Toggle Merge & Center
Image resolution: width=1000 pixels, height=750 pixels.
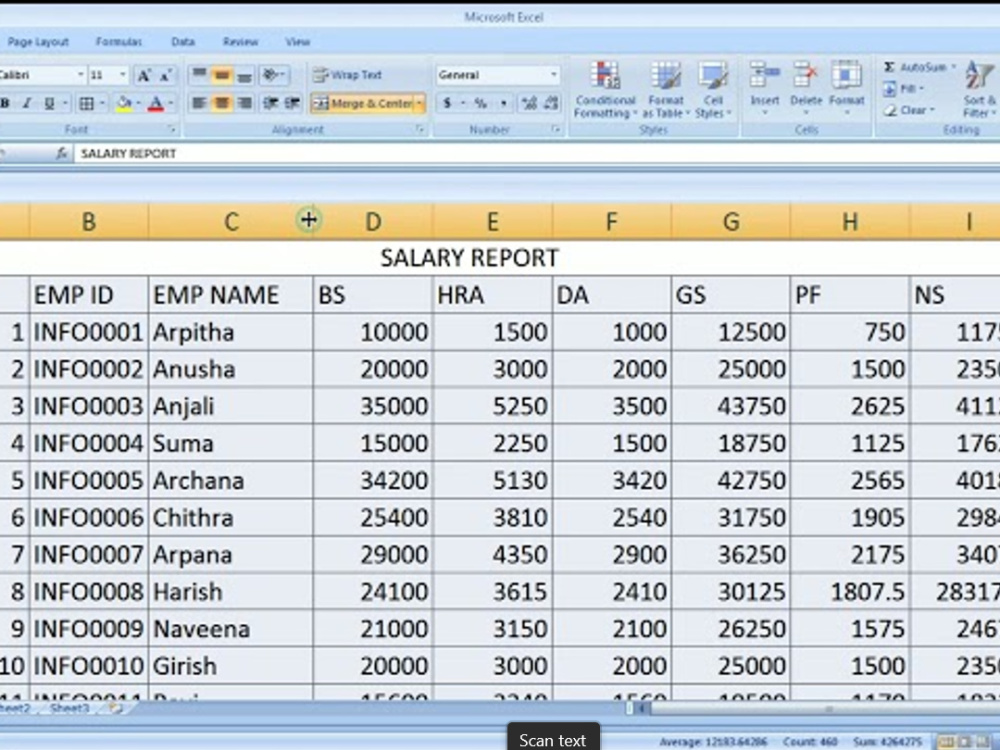(362, 103)
